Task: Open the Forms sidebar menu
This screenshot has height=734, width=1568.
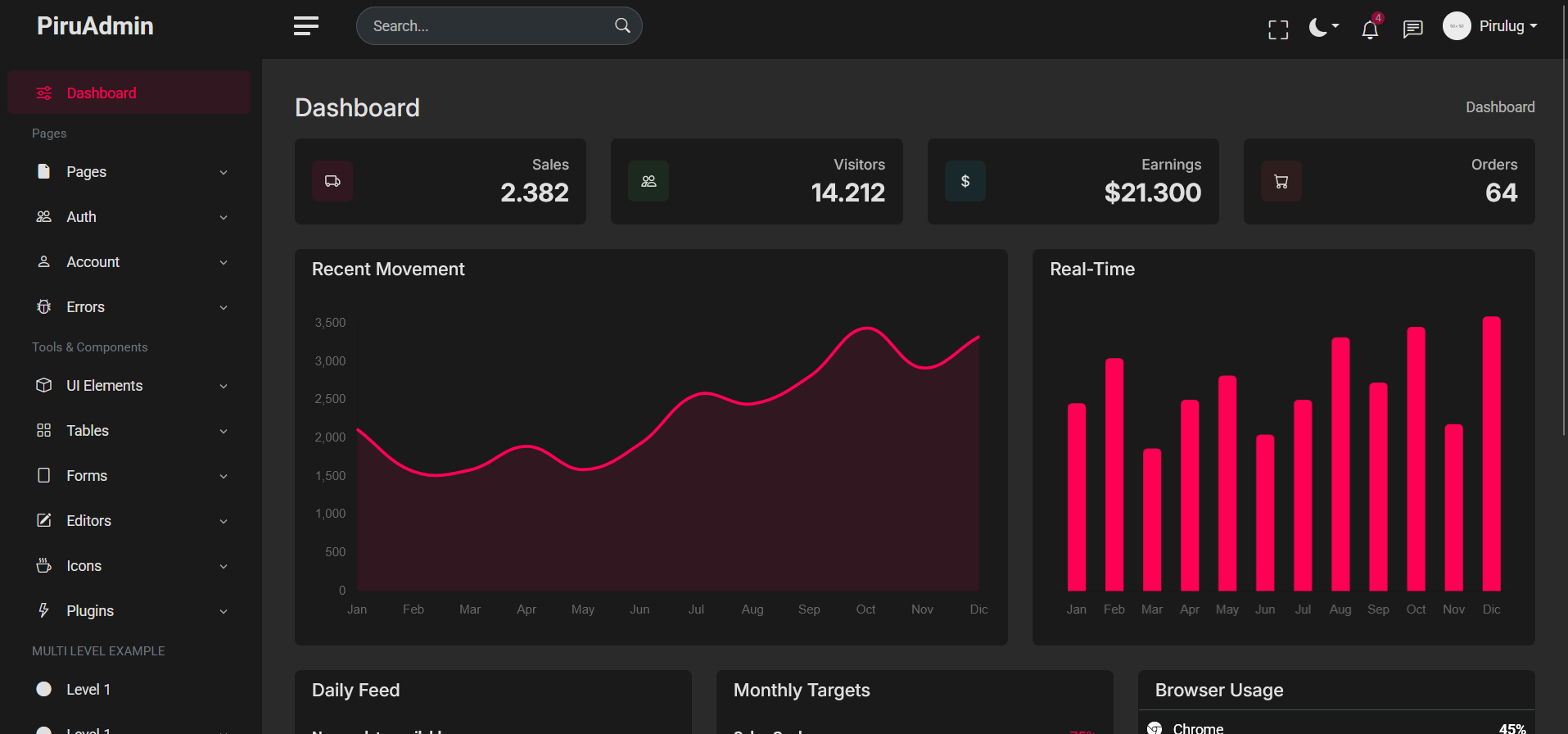Action: 129,476
